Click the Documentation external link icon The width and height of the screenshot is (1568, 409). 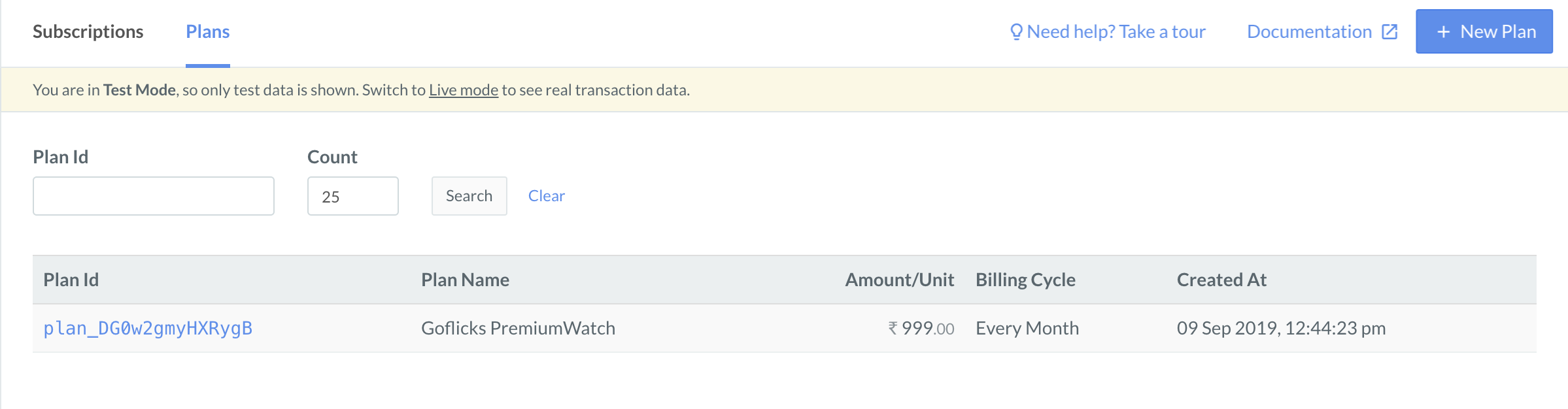click(x=1389, y=31)
